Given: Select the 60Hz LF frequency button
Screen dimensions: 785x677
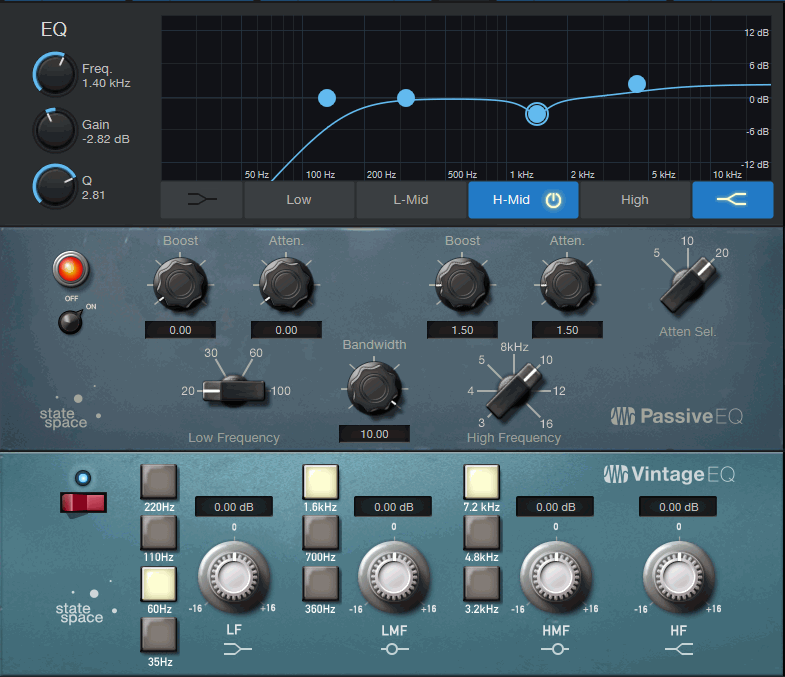Looking at the screenshot, I should 159,584.
